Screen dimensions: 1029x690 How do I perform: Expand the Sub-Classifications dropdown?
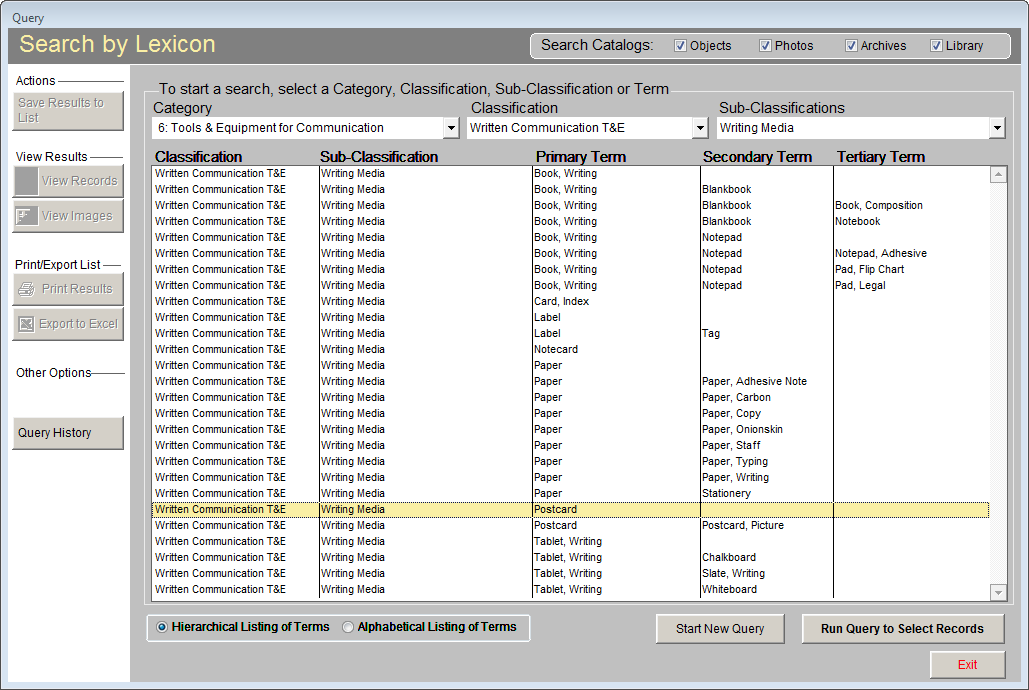point(997,128)
